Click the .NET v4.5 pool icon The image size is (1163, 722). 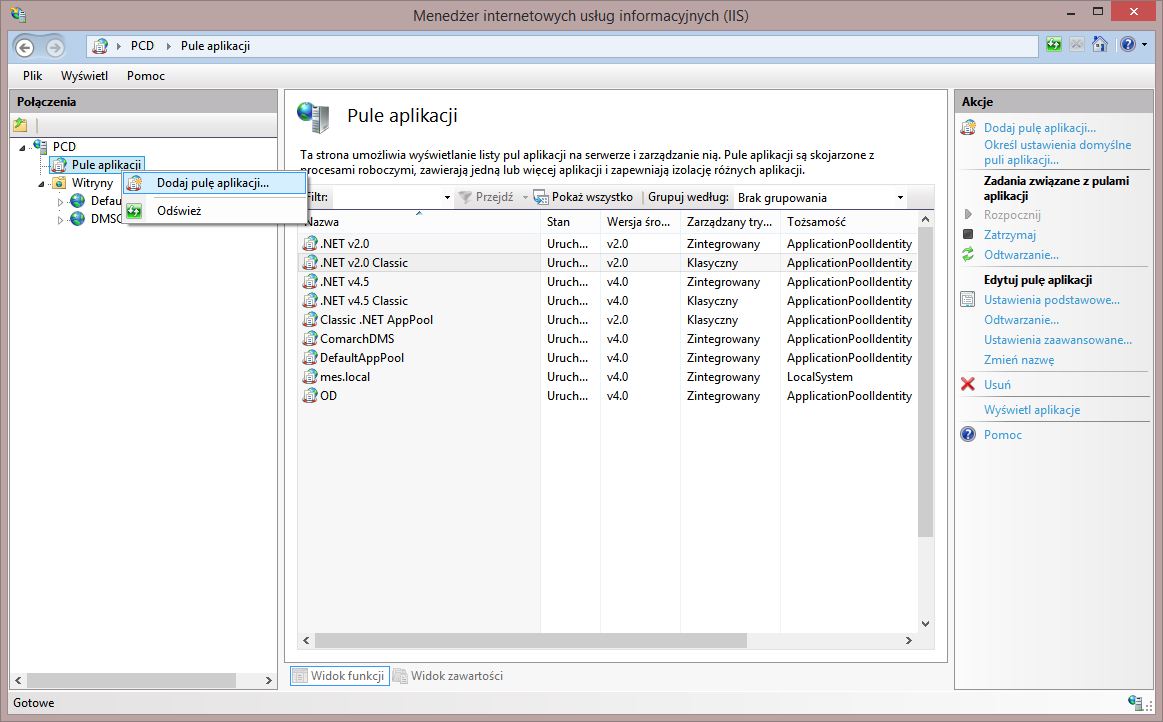310,281
